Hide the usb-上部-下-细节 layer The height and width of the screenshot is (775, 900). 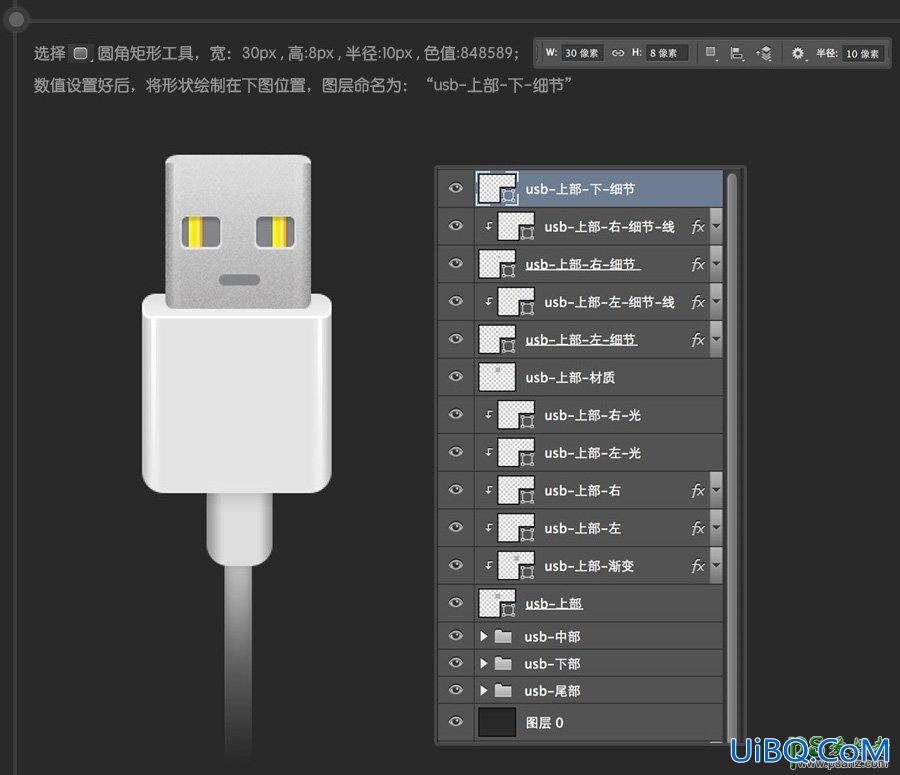[x=456, y=188]
